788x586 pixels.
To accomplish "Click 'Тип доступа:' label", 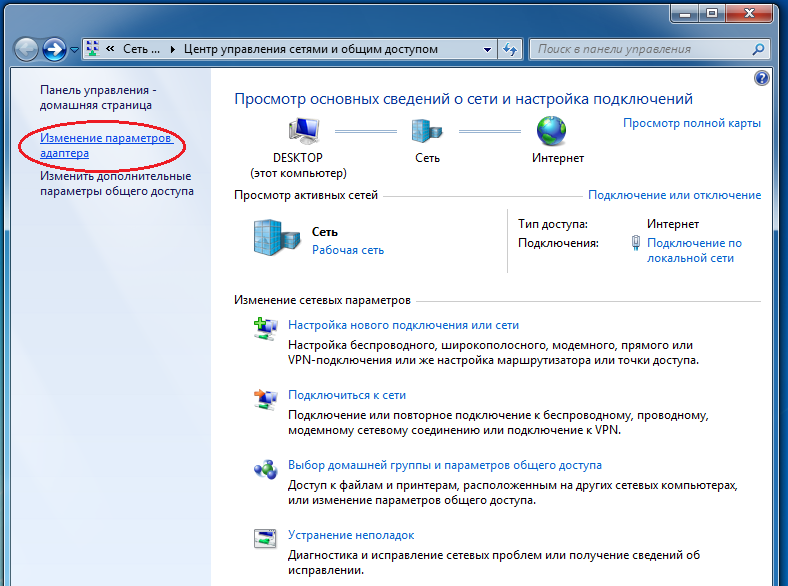I will click(x=553, y=224).
